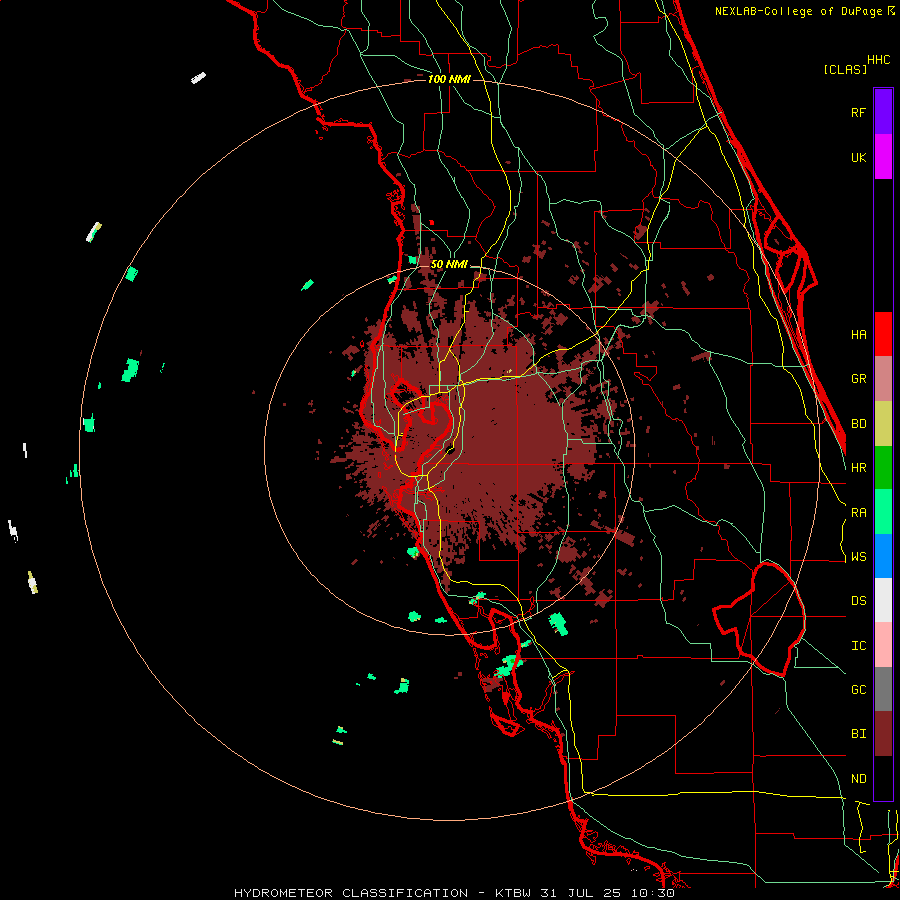Click the GR legend label

pos(858,379)
